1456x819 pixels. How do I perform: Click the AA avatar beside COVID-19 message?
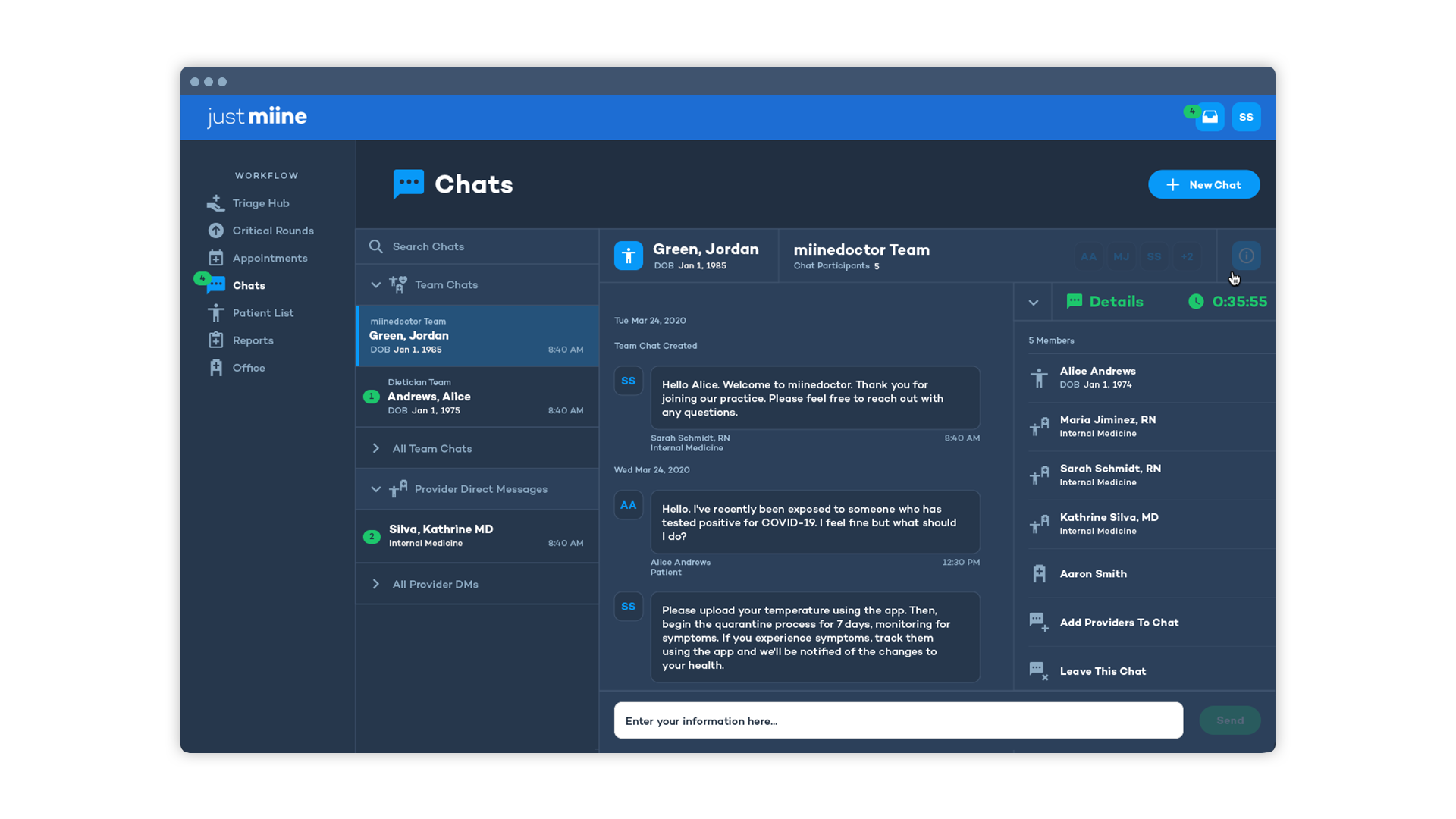pos(628,505)
